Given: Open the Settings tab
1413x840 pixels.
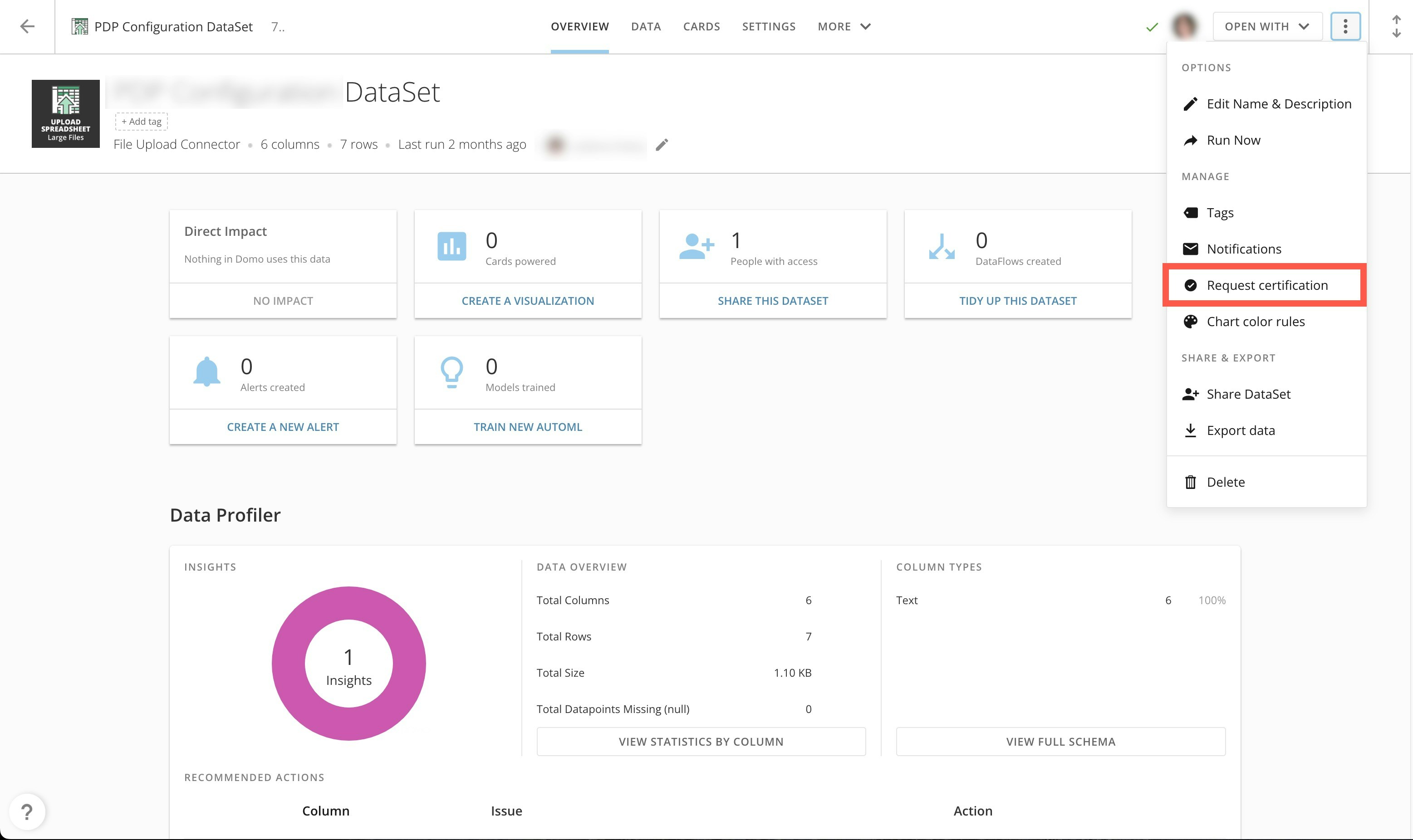Looking at the screenshot, I should [768, 26].
